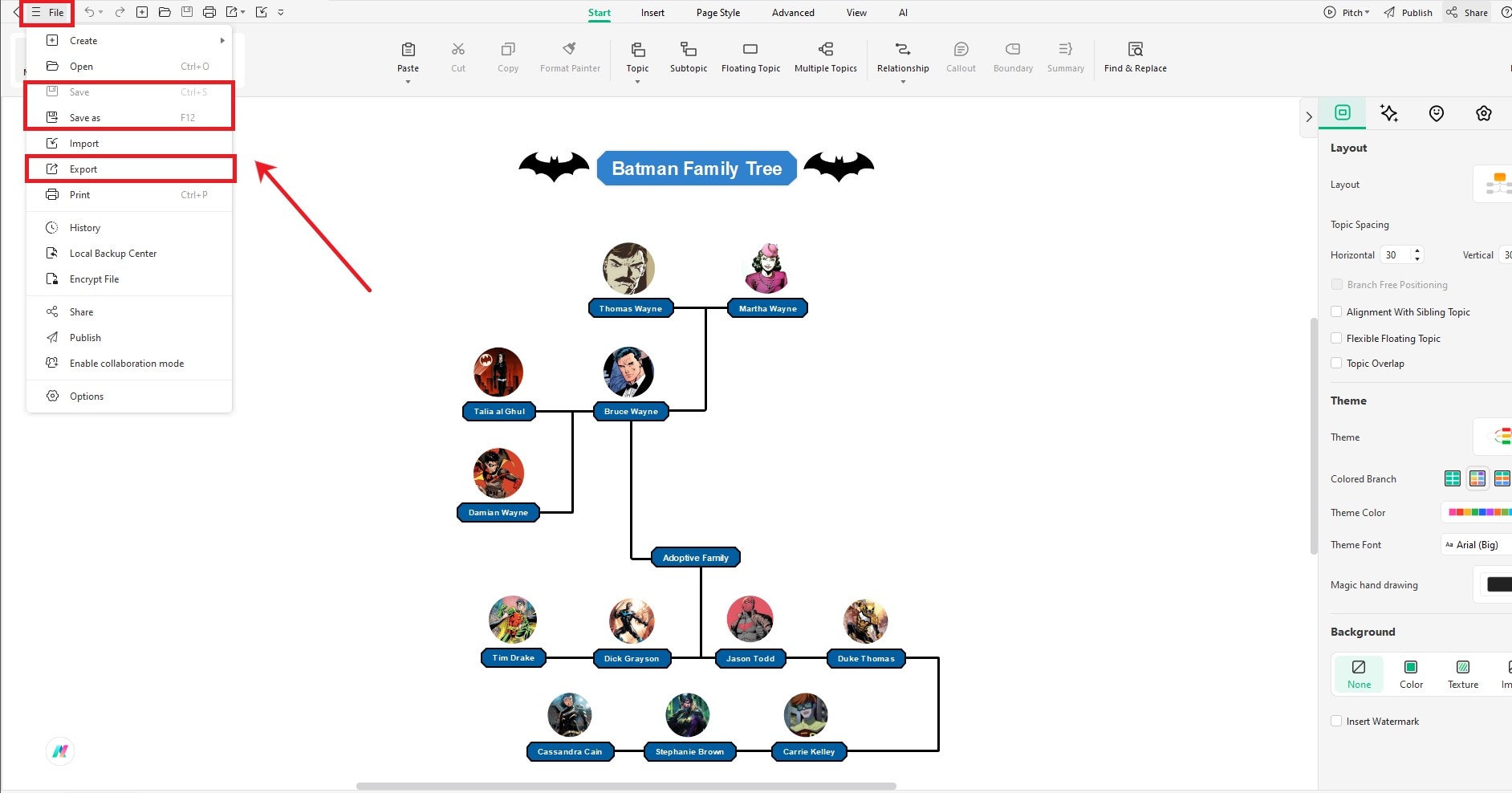1512x793 pixels.
Task: Select Texture background option
Action: pos(1463,673)
